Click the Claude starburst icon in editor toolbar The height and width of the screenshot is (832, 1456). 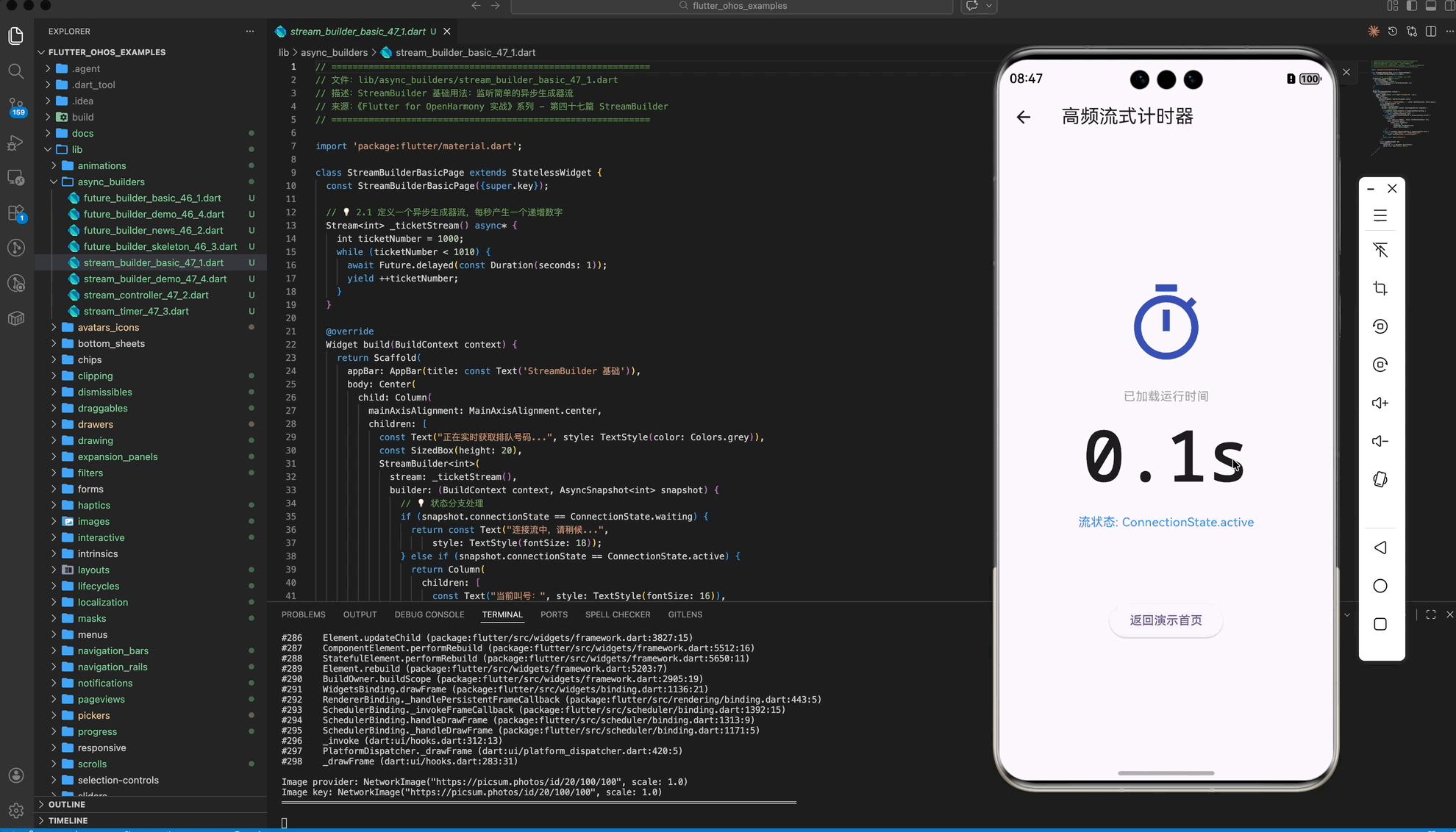coord(1374,32)
